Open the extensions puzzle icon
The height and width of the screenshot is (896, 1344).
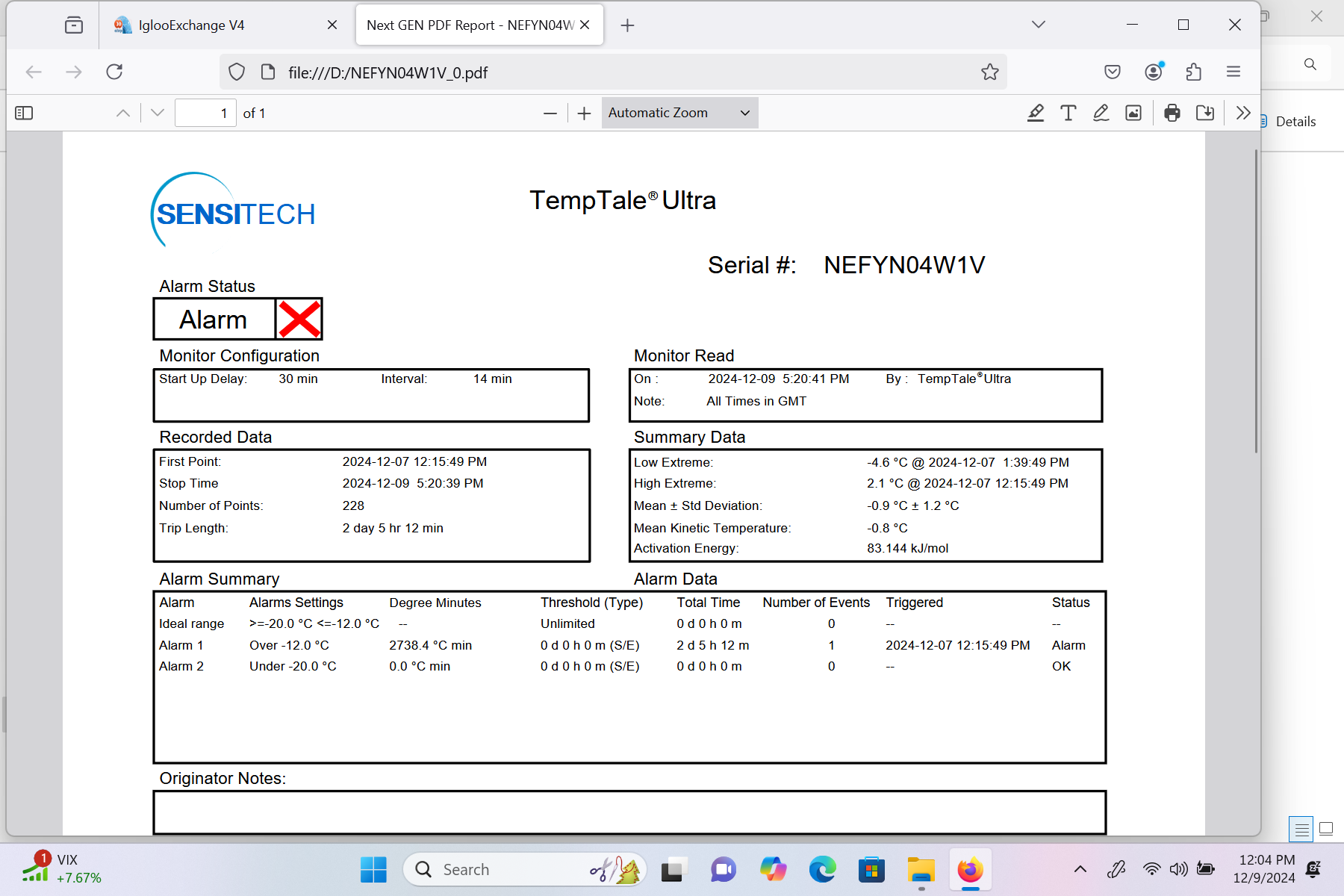click(x=1193, y=72)
